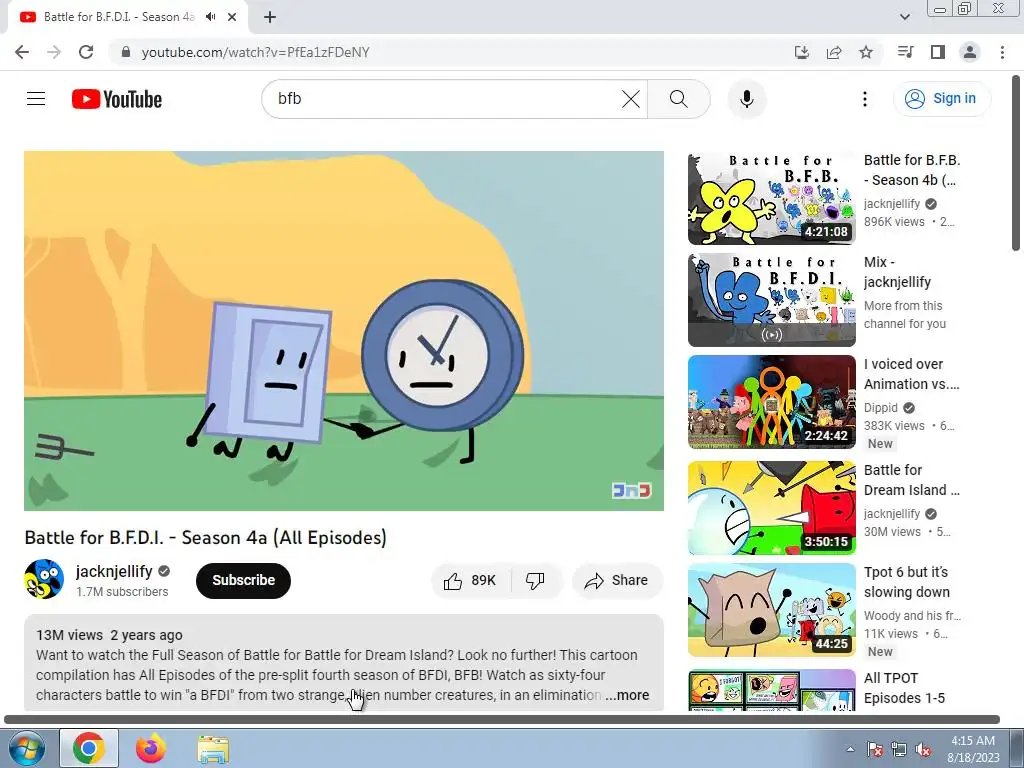Mute the tab via the speaker icon
The width and height of the screenshot is (1024, 768).
click(x=210, y=17)
